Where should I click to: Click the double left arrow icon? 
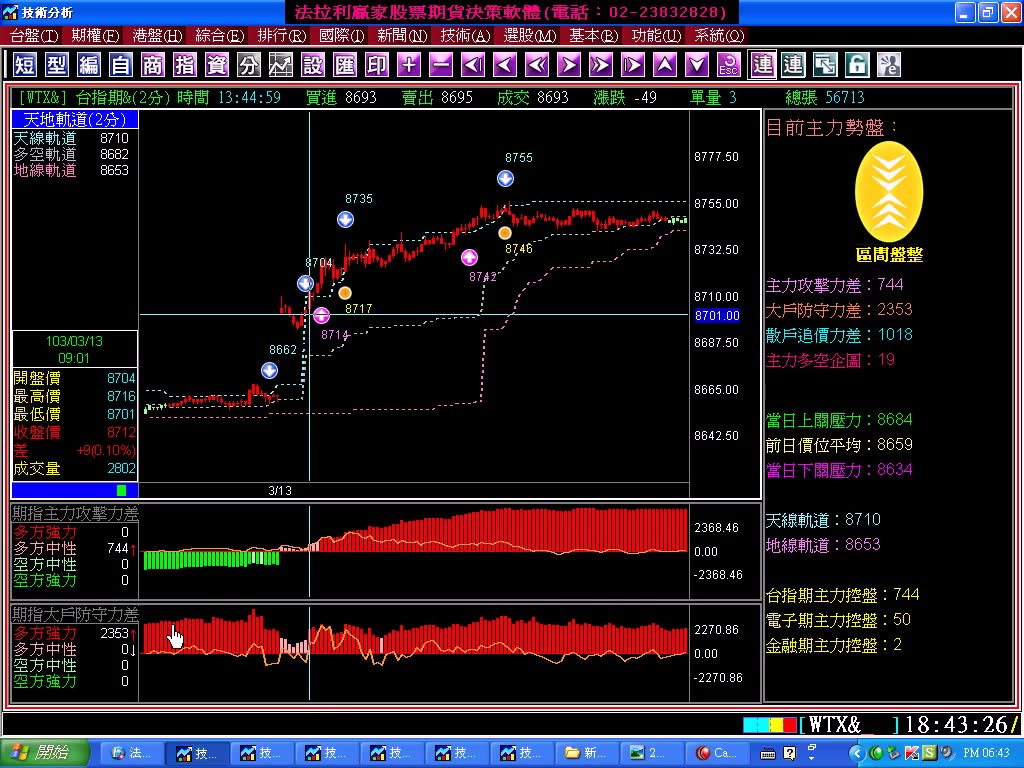(537, 65)
